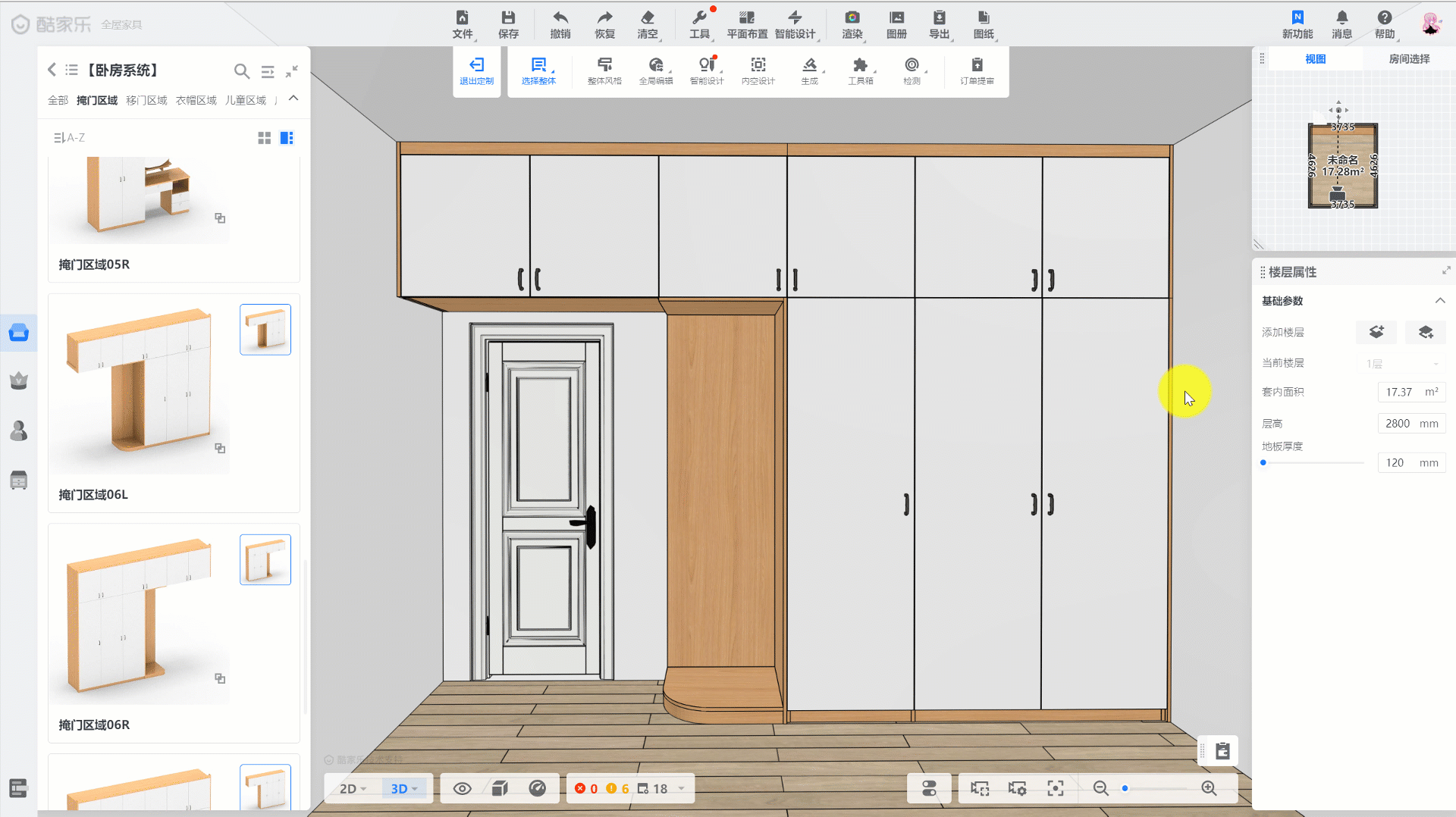Screen dimensions: 1456x817
Task: Collapse the category filter row chevron
Action: [x=293, y=99]
